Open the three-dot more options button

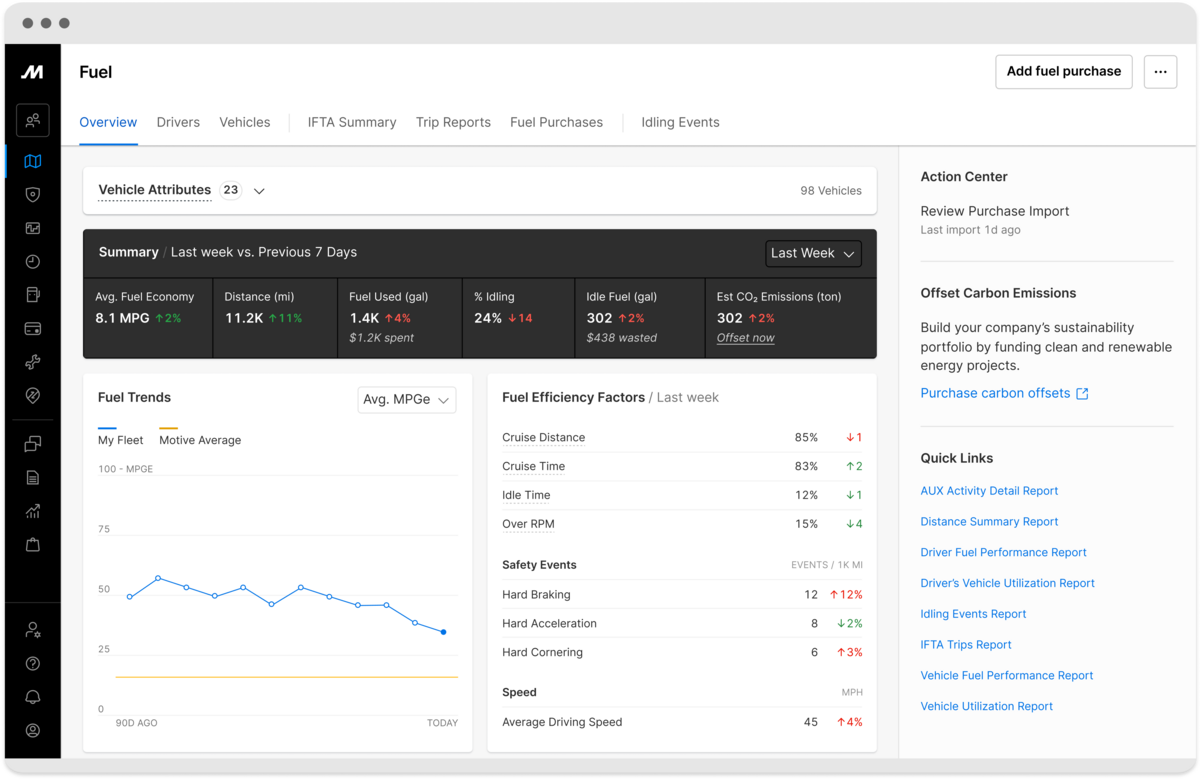tap(1160, 72)
